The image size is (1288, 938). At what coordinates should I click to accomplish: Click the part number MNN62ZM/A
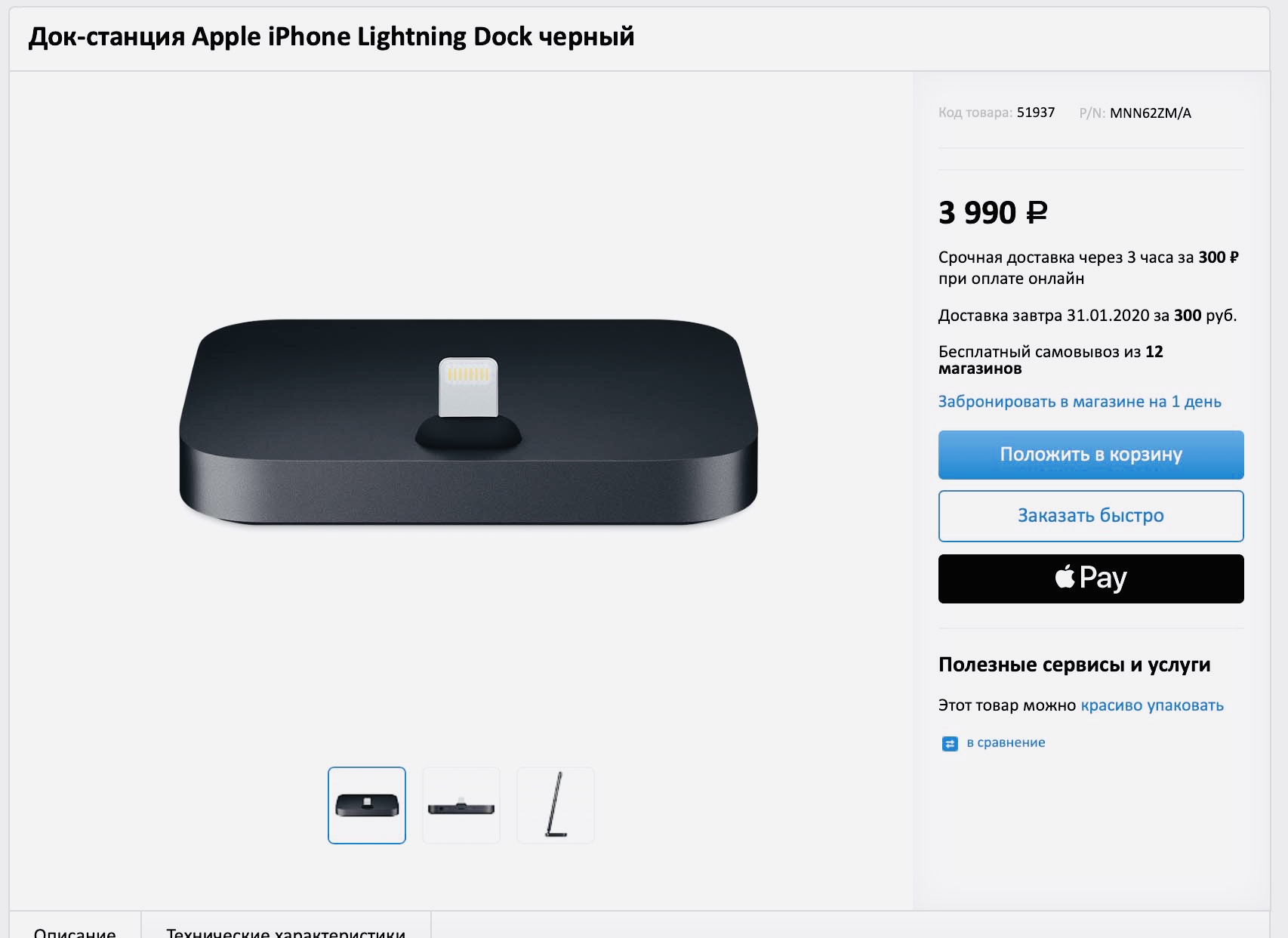coord(1151,113)
